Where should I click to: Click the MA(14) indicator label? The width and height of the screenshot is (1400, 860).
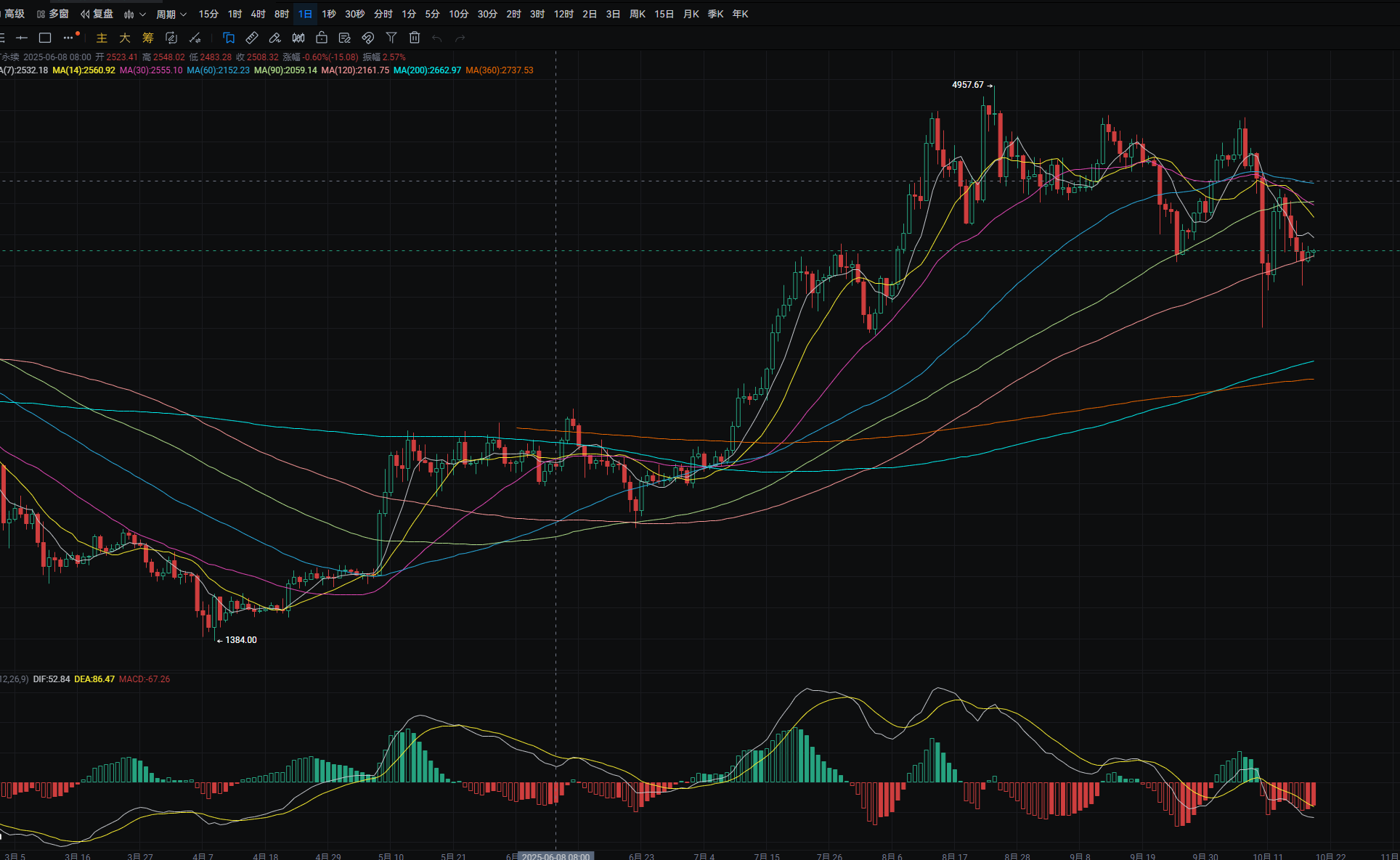(x=84, y=70)
